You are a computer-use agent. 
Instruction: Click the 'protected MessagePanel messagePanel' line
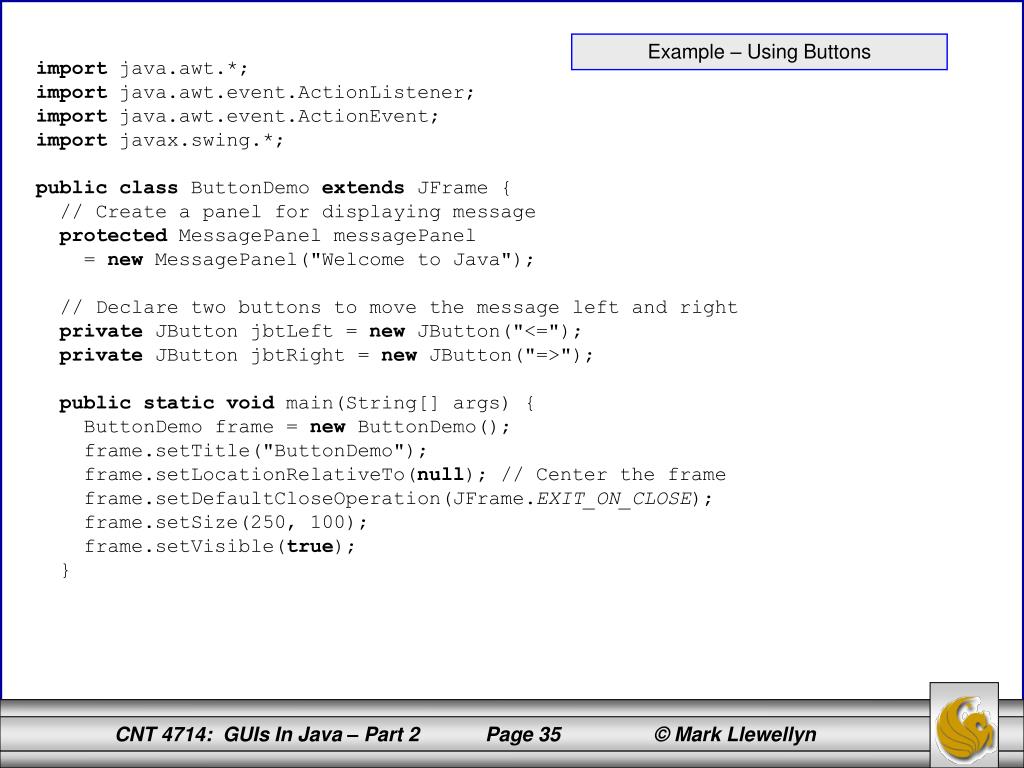coord(267,235)
